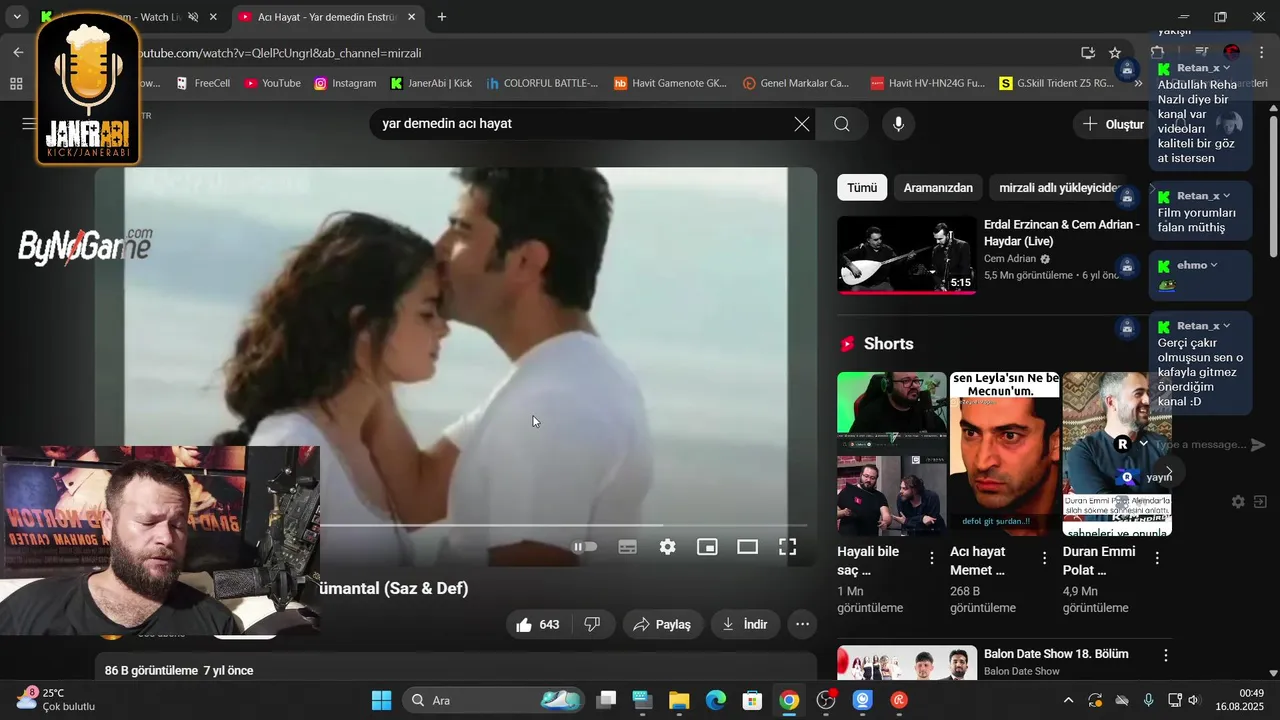
Task: Expand ehmo's chat user chevron
Action: [1214, 265]
